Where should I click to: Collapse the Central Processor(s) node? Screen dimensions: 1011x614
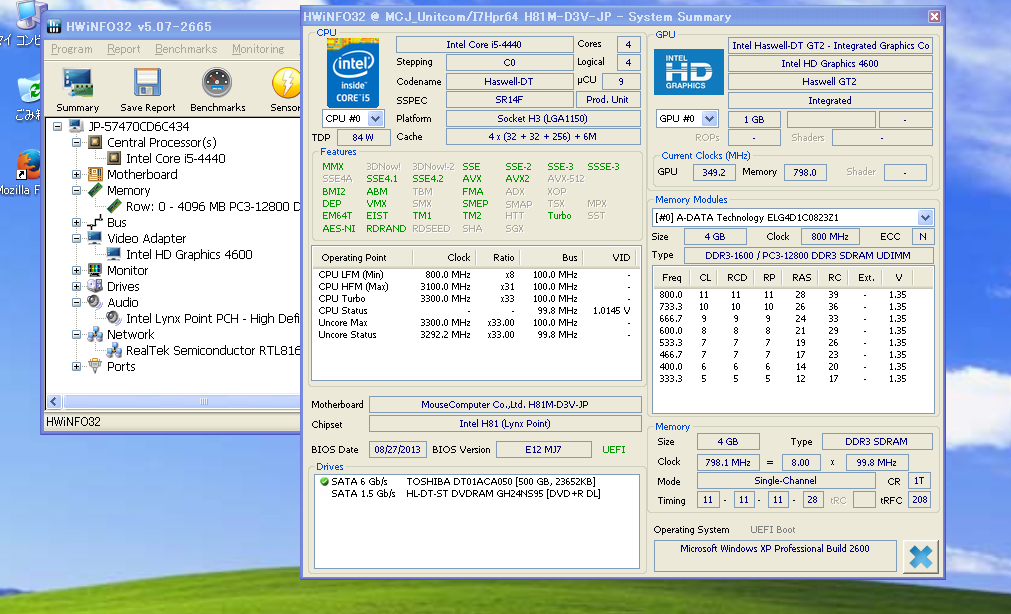pyautogui.click(x=77, y=143)
